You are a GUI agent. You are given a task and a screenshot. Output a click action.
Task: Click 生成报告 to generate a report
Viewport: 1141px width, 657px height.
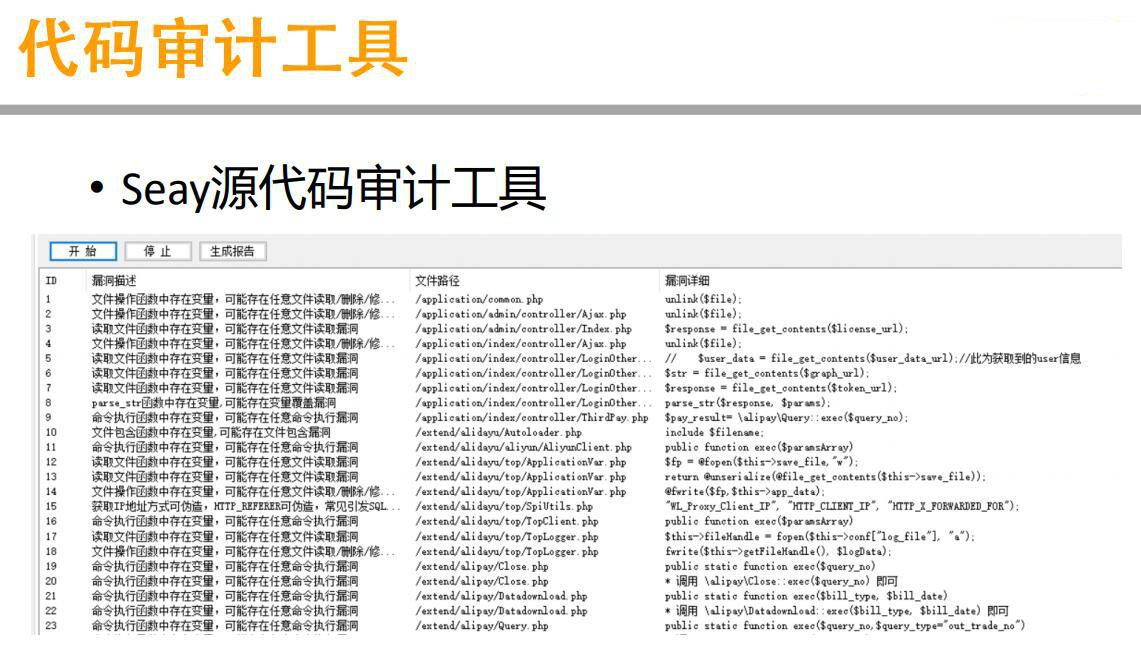(232, 250)
